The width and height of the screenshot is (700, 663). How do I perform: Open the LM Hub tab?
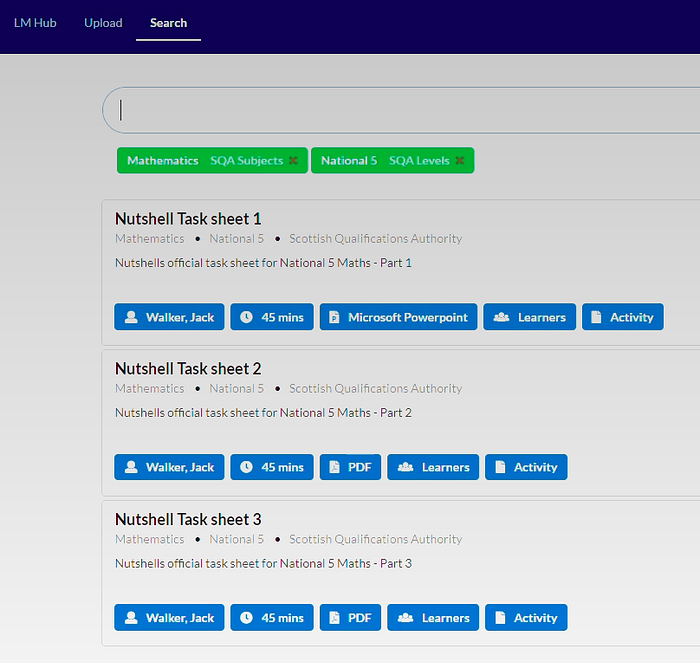point(35,23)
